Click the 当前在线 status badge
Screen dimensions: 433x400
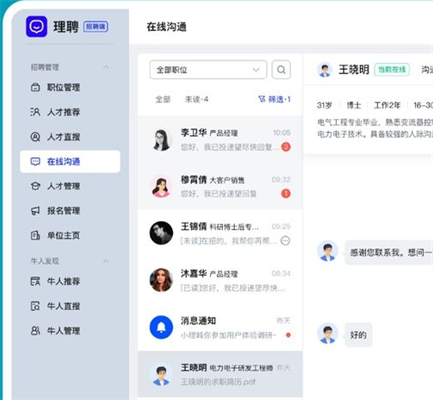click(392, 70)
